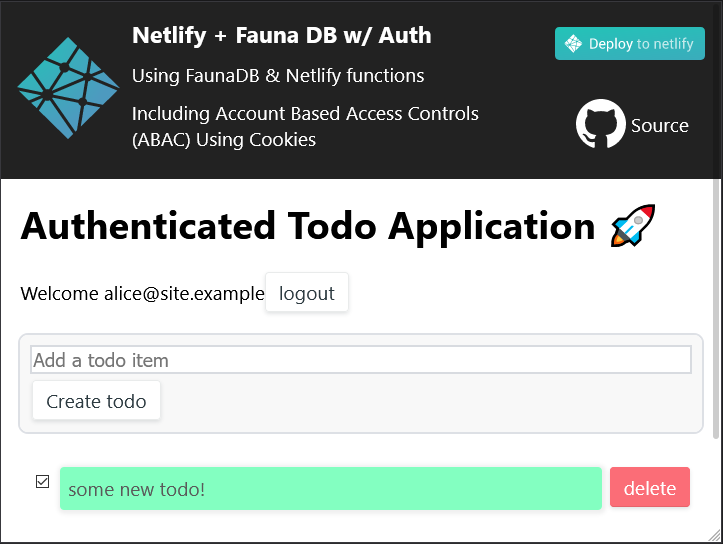Log out with the logout button
This screenshot has height=544, width=723.
[307, 292]
